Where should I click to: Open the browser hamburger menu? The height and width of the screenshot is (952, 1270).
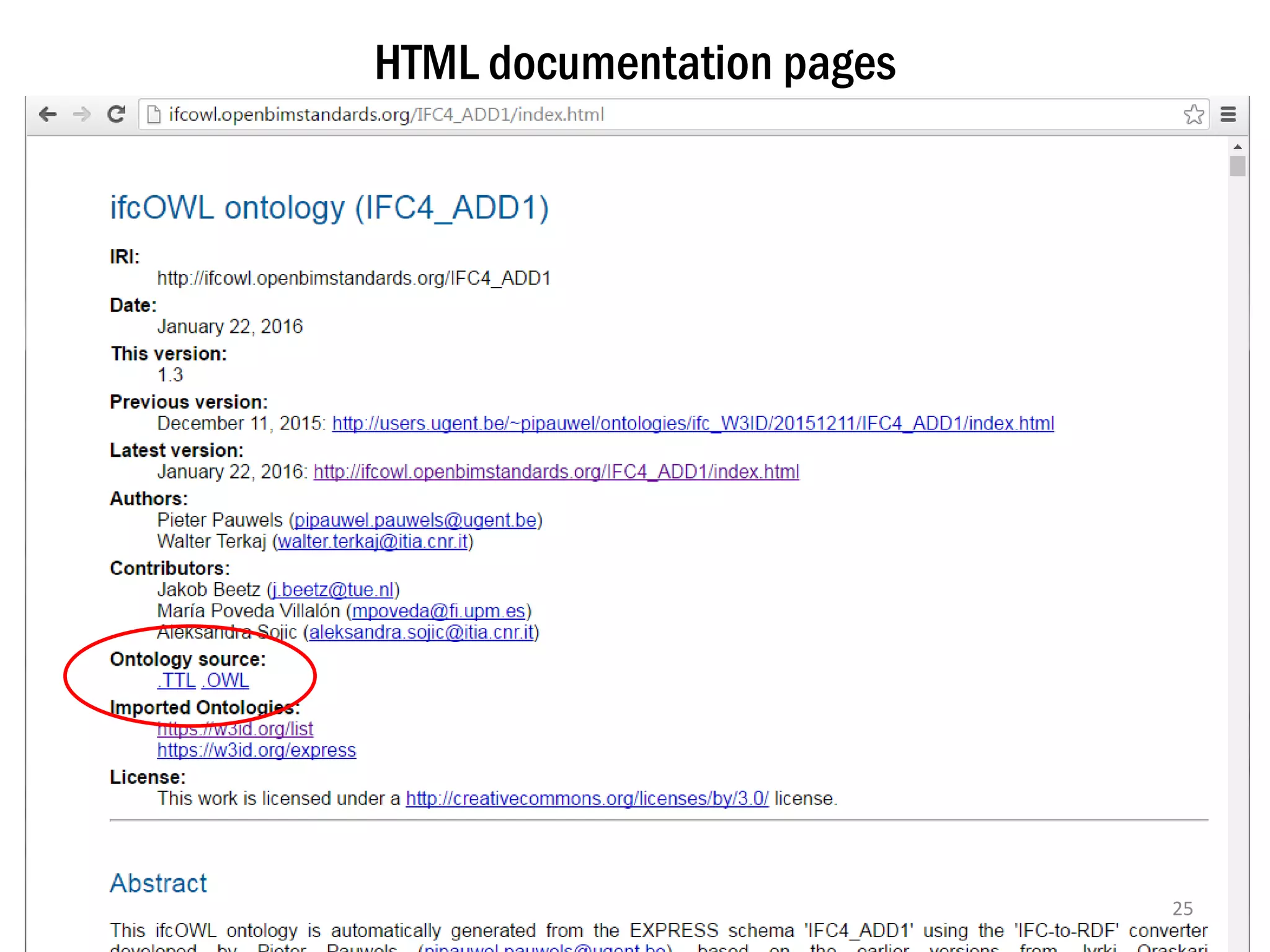(x=1228, y=115)
